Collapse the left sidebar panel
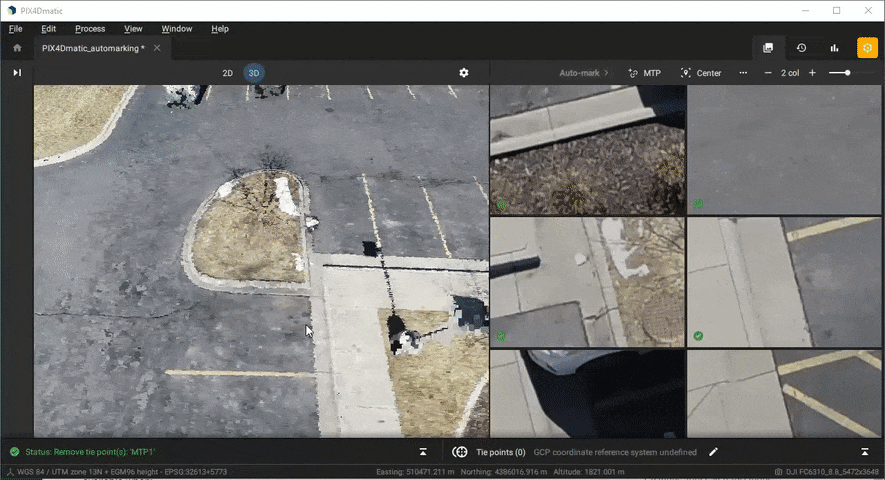 17,73
